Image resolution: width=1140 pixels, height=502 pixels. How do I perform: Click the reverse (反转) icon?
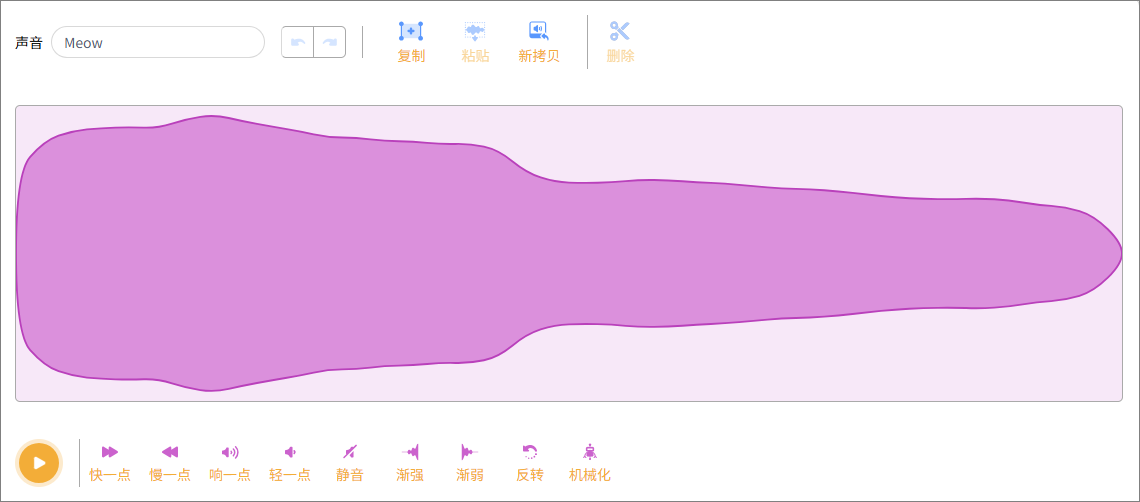pyautogui.click(x=530, y=452)
